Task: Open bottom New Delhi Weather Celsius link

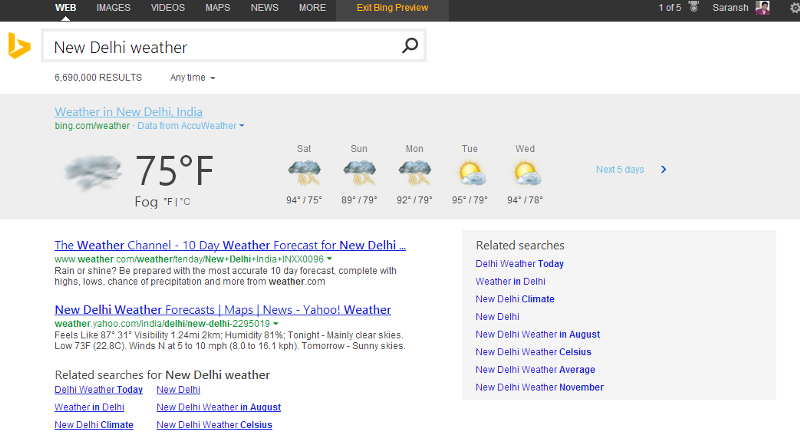Action: (214, 425)
